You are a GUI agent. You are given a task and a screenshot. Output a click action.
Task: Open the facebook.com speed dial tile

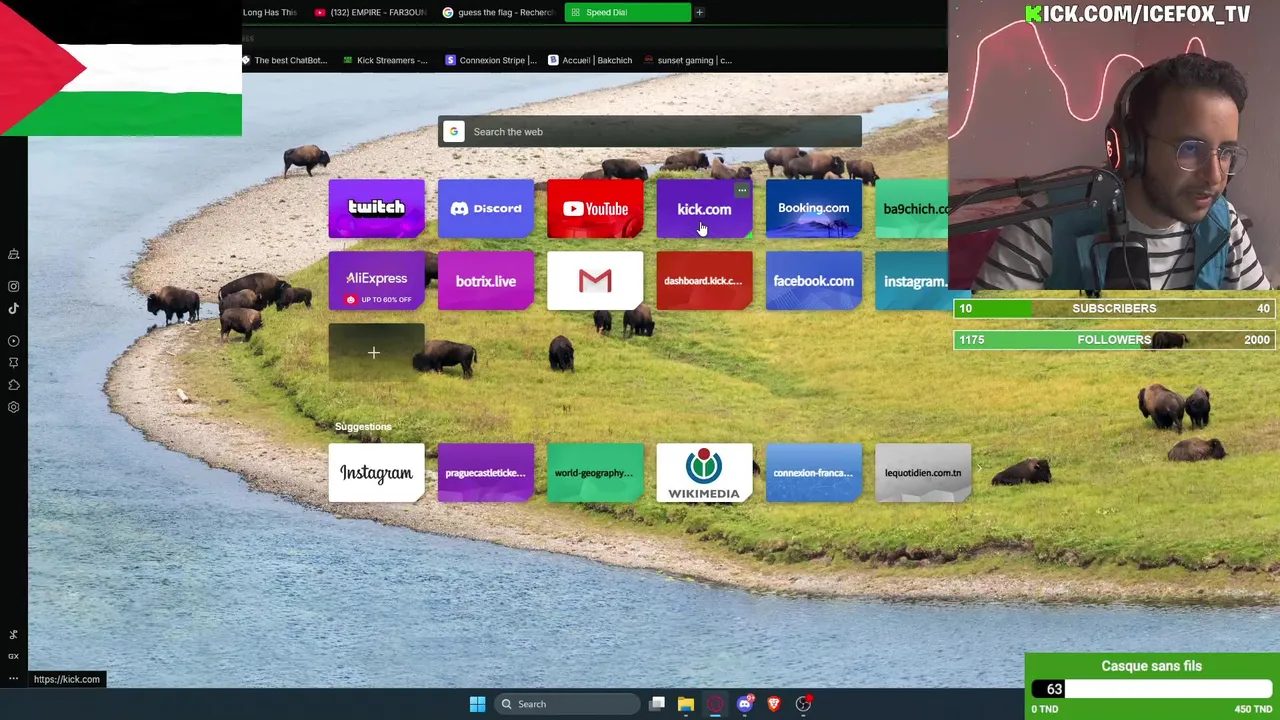click(x=813, y=281)
